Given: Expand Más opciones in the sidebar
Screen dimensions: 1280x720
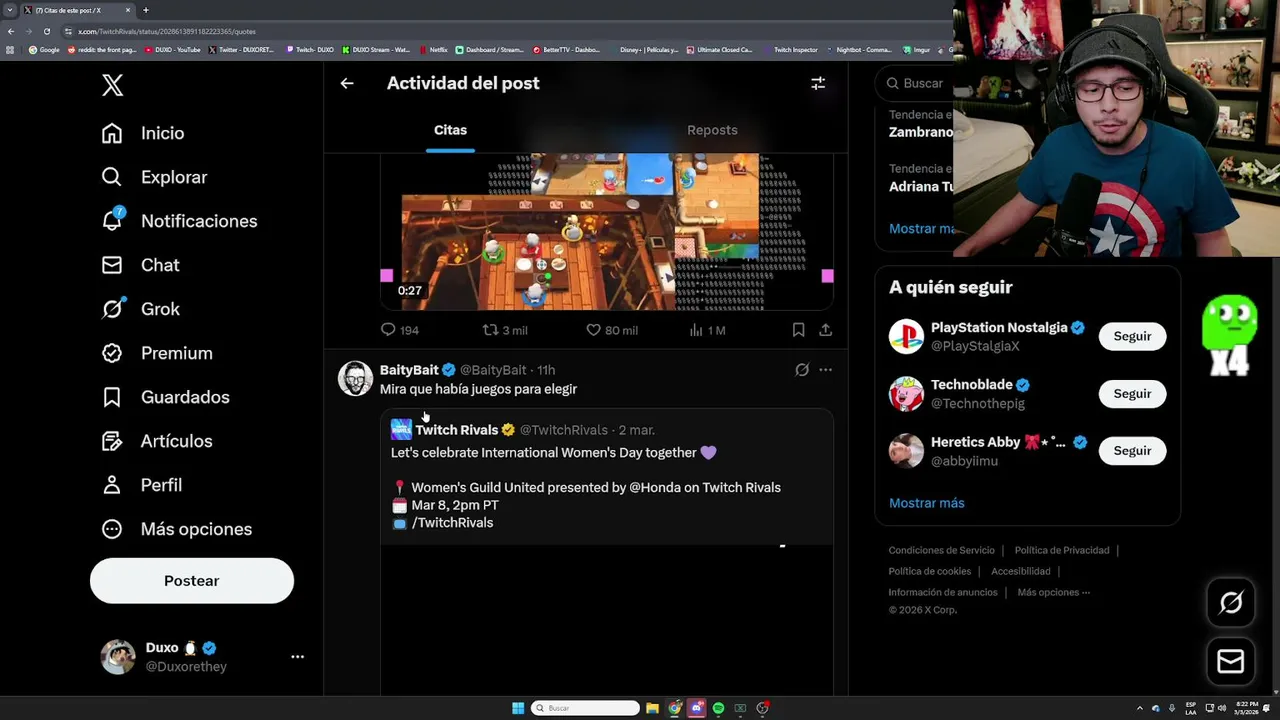Looking at the screenshot, I should click(x=177, y=529).
